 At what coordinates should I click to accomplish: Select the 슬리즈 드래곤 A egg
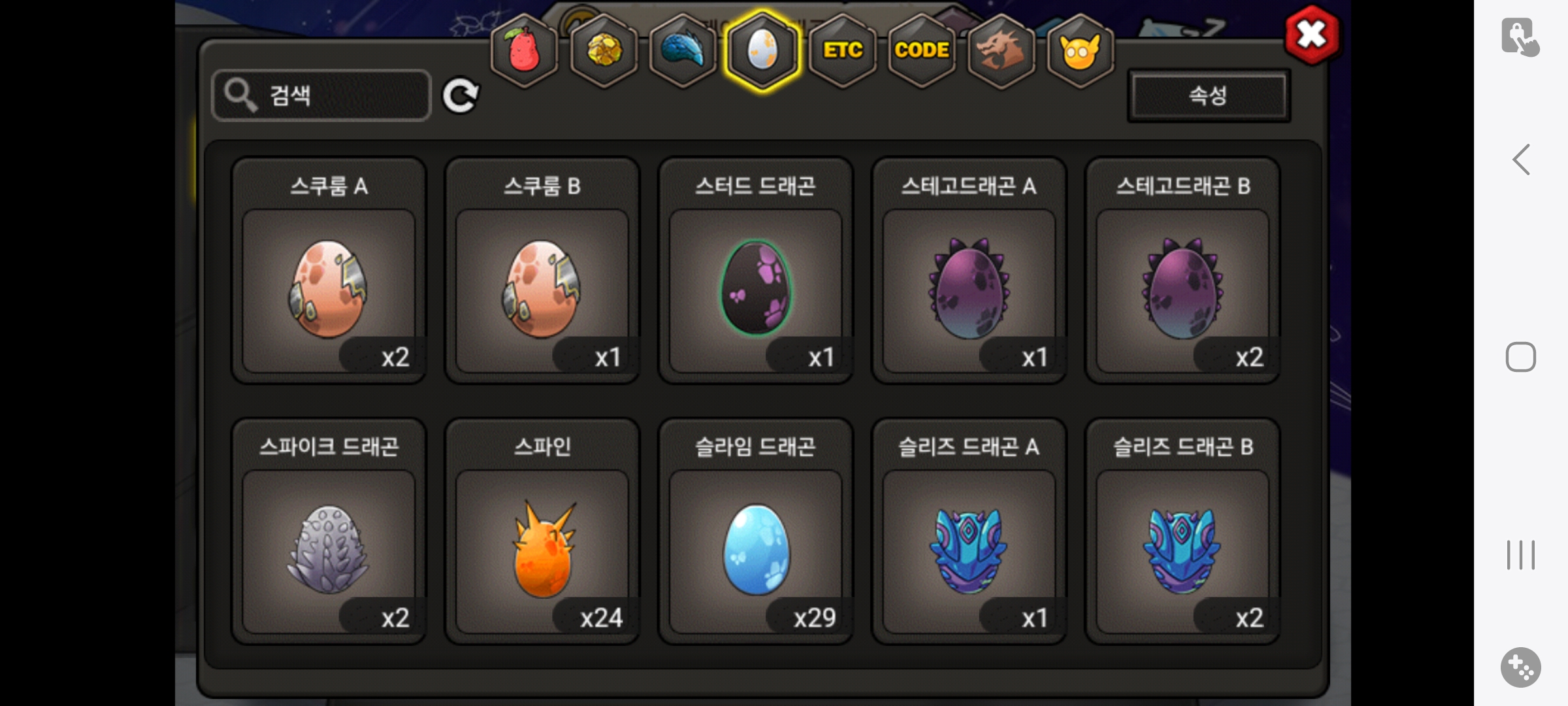969,531
